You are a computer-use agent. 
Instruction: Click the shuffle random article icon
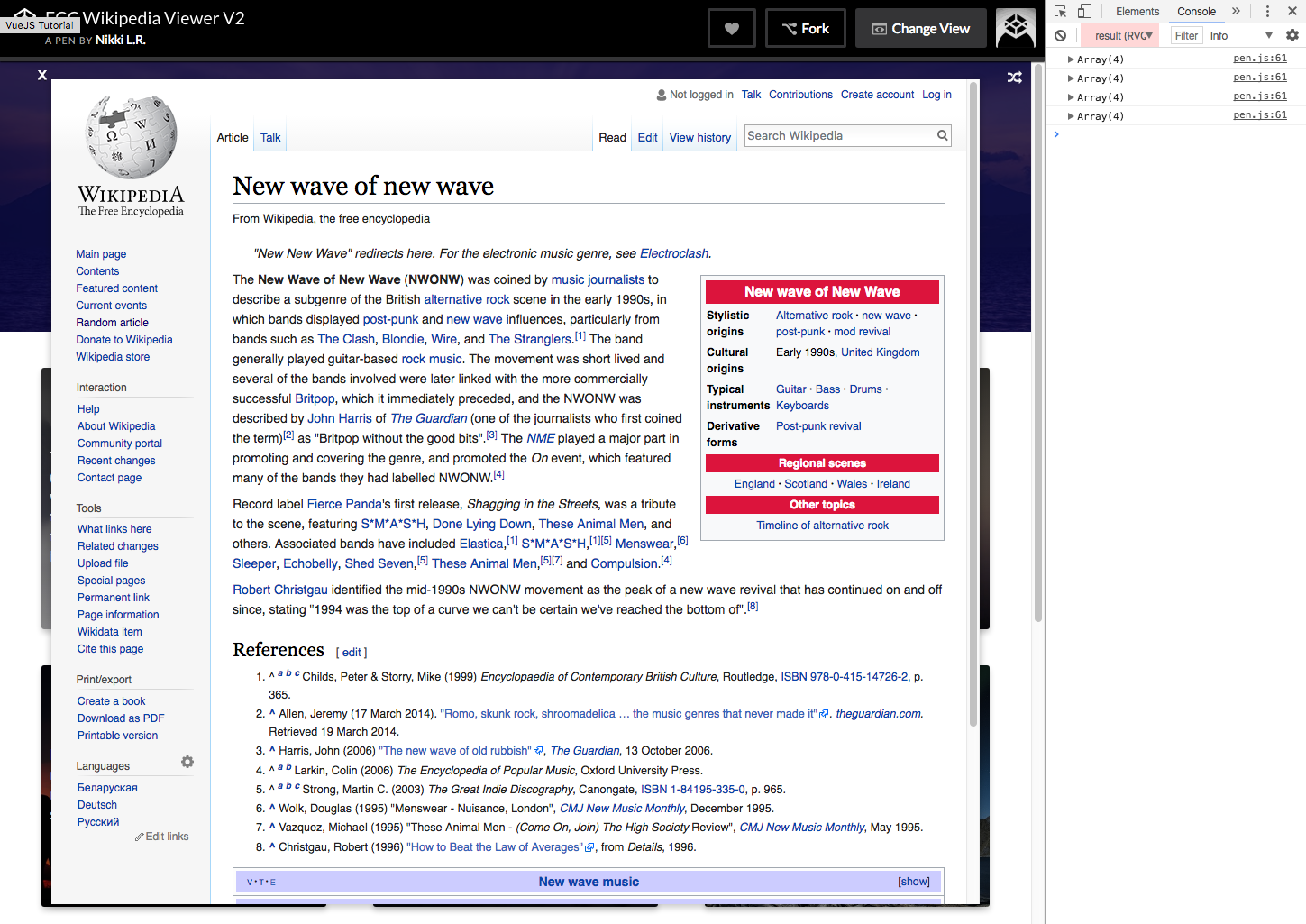click(1014, 78)
